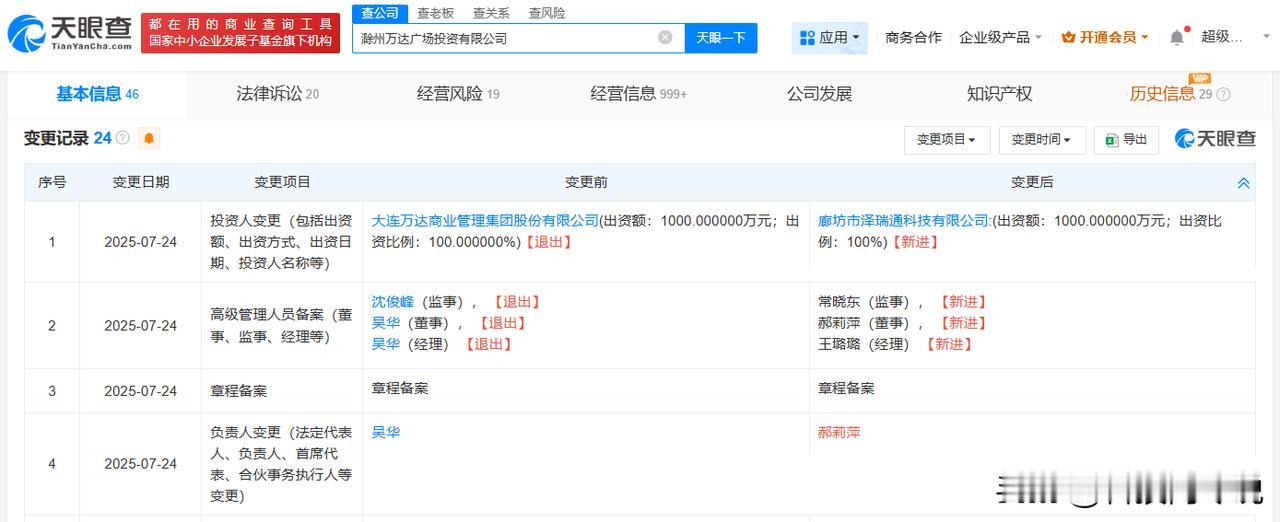The height and width of the screenshot is (522, 1280).
Task: Click 吴华 (董事) name link
Action: [386, 323]
